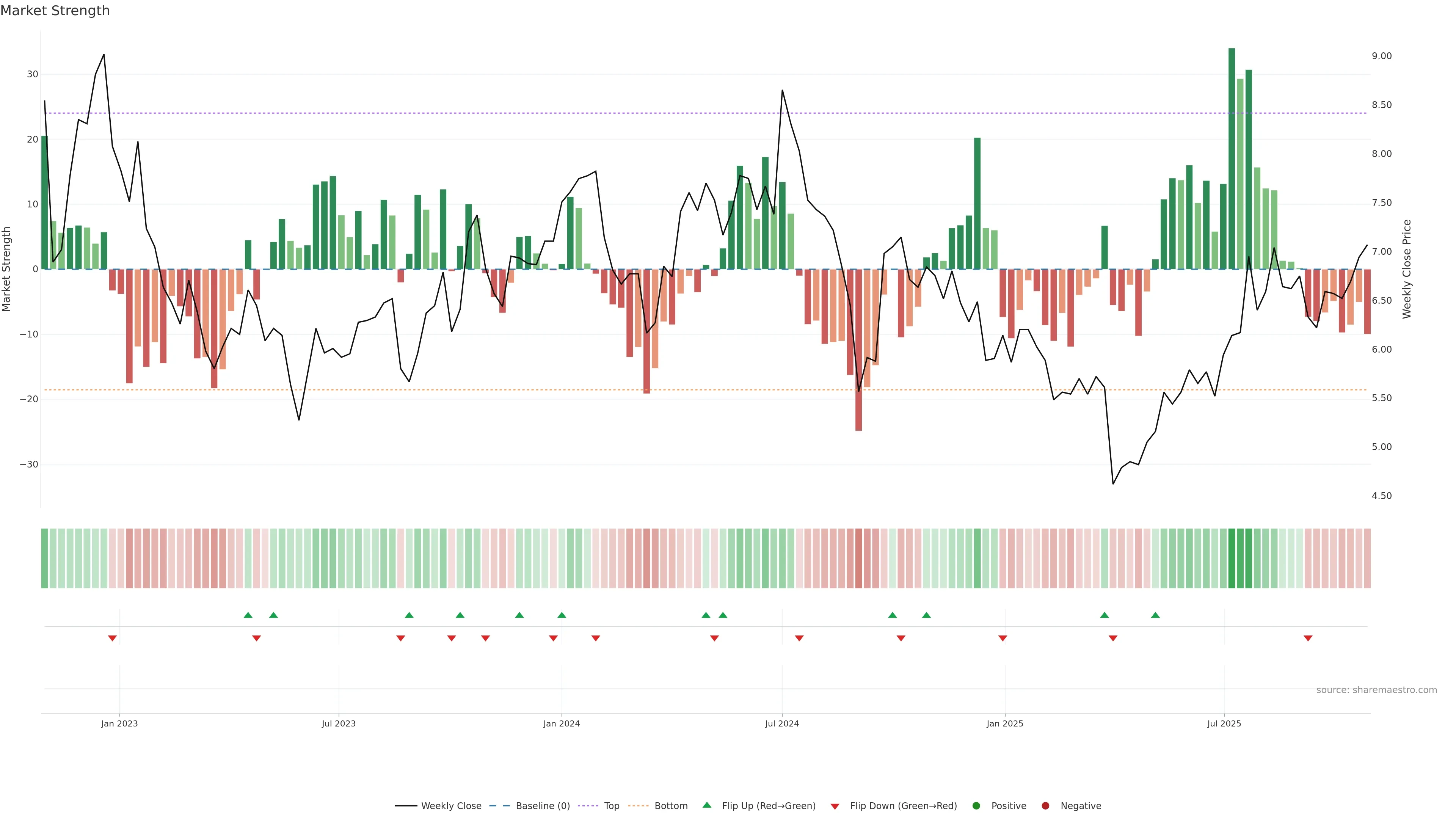The height and width of the screenshot is (819, 1456).
Task: Click the Positive green circle legend icon
Action: pos(976,805)
